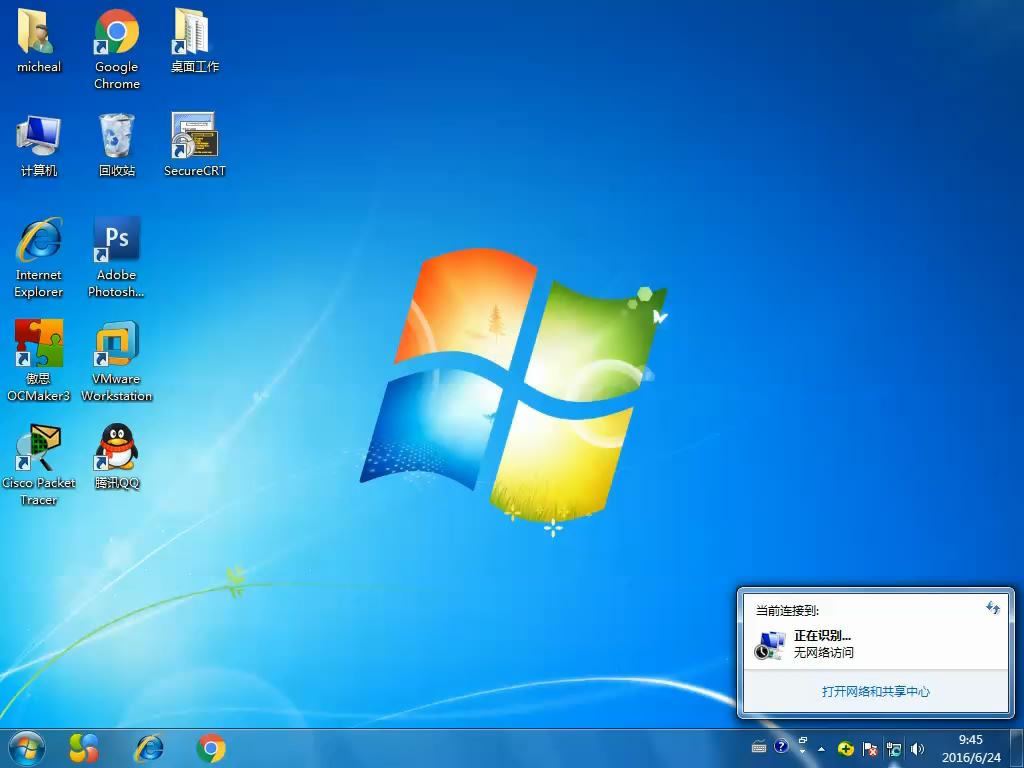Select the 桌面工作 folder shortcut
The image size is (1024, 768).
tap(195, 40)
